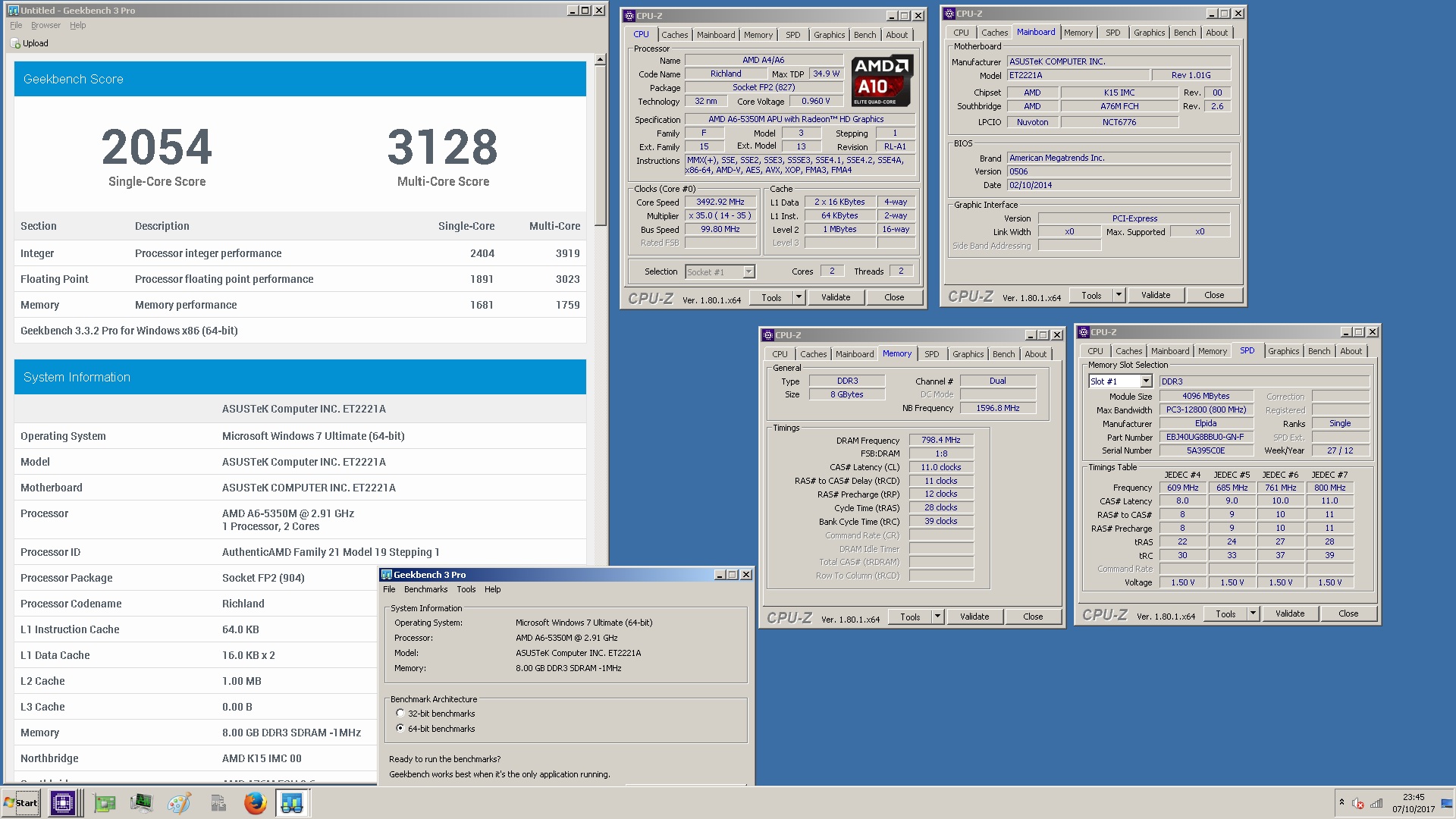Open Help menu in Geekbench results window
This screenshot has height=819, width=1456.
point(77,25)
